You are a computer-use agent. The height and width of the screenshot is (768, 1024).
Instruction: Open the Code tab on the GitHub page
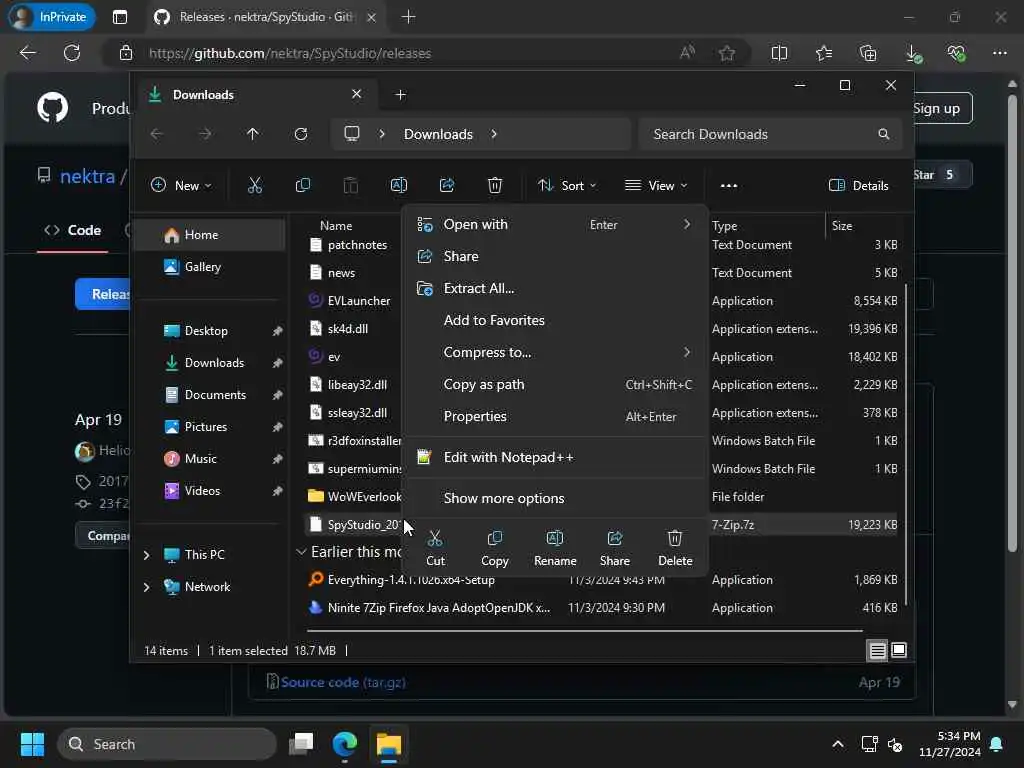pyautogui.click(x=72, y=230)
